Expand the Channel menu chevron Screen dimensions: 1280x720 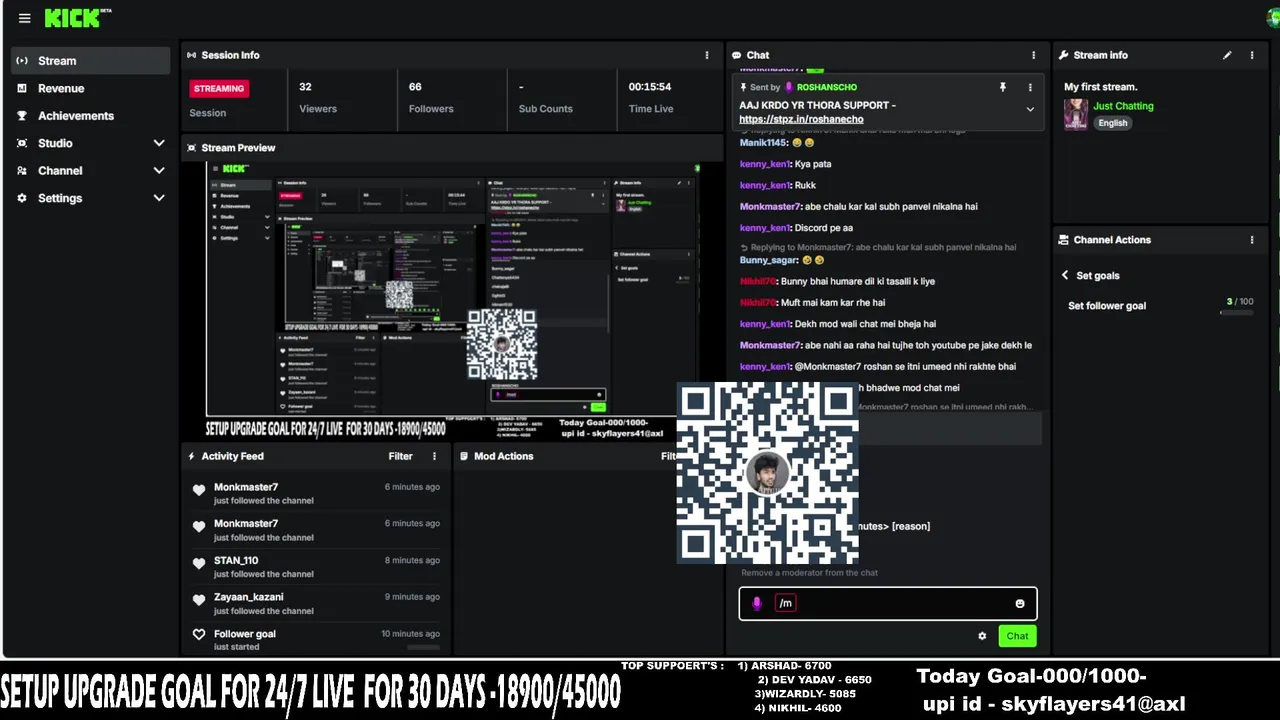158,171
